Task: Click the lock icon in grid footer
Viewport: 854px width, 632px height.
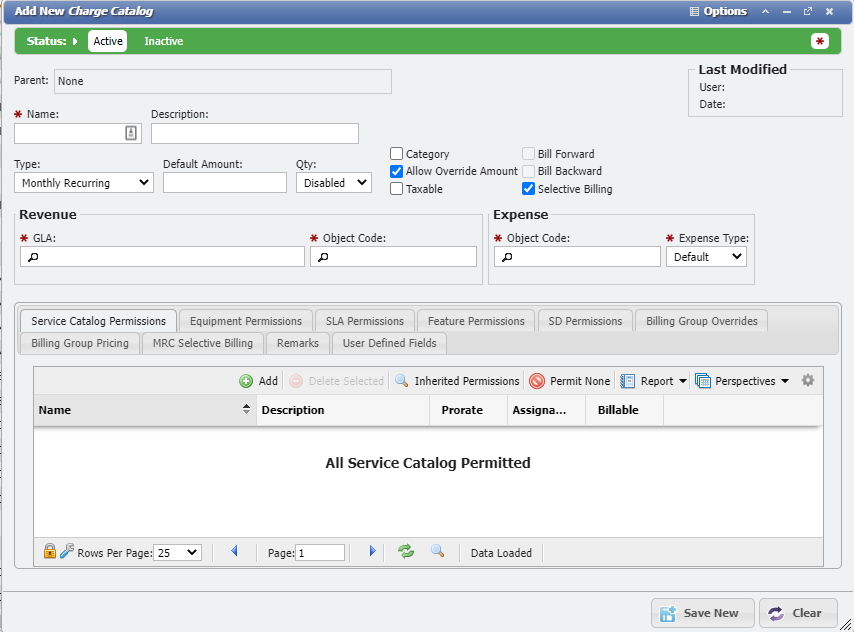Action: (50, 551)
